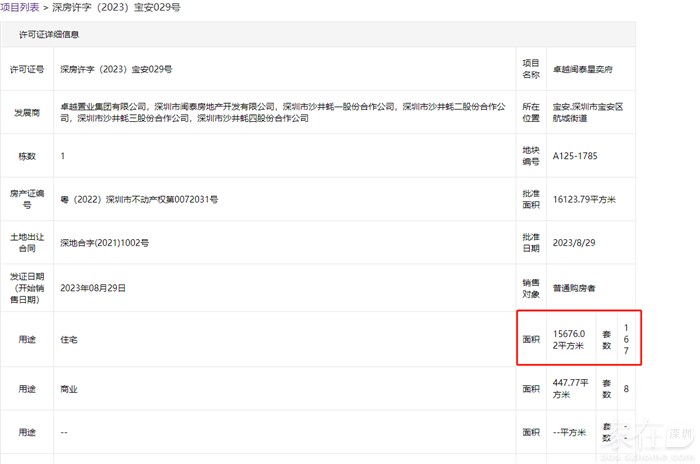This screenshot has width=700, height=464.
Task: Click the 商业 usage cell
Action: [69, 388]
